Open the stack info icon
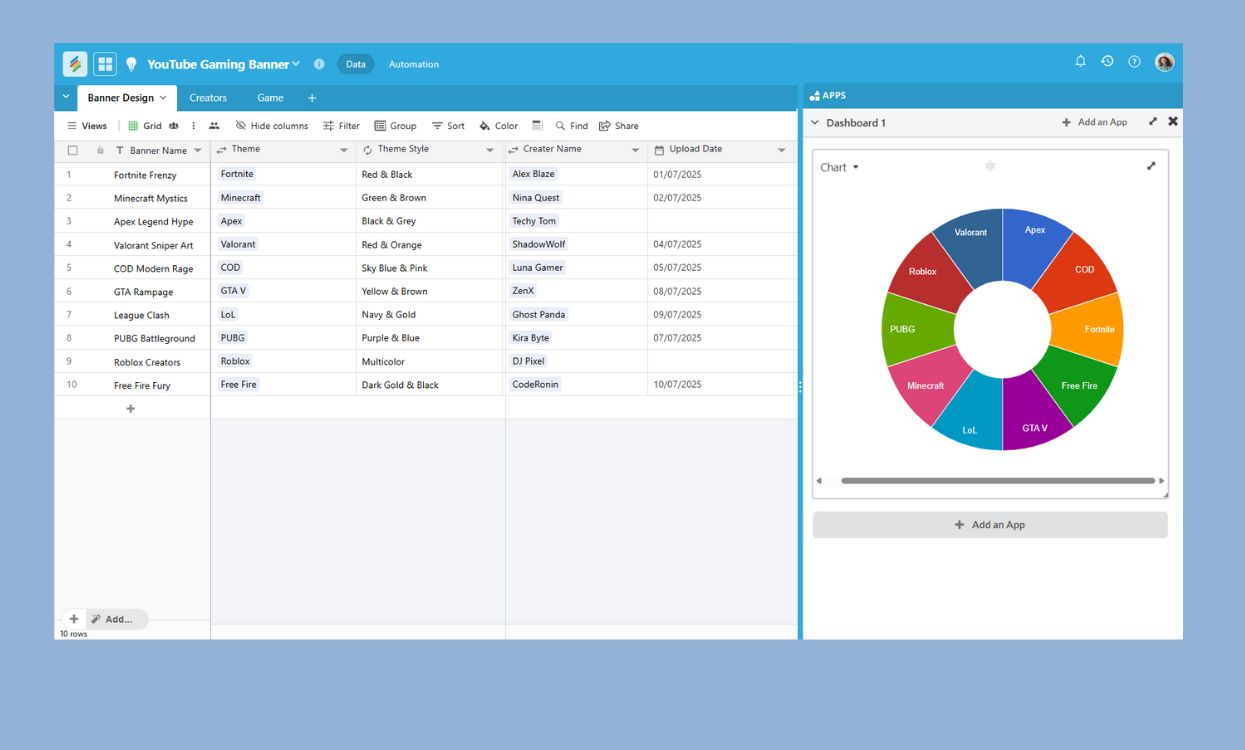 (x=319, y=64)
